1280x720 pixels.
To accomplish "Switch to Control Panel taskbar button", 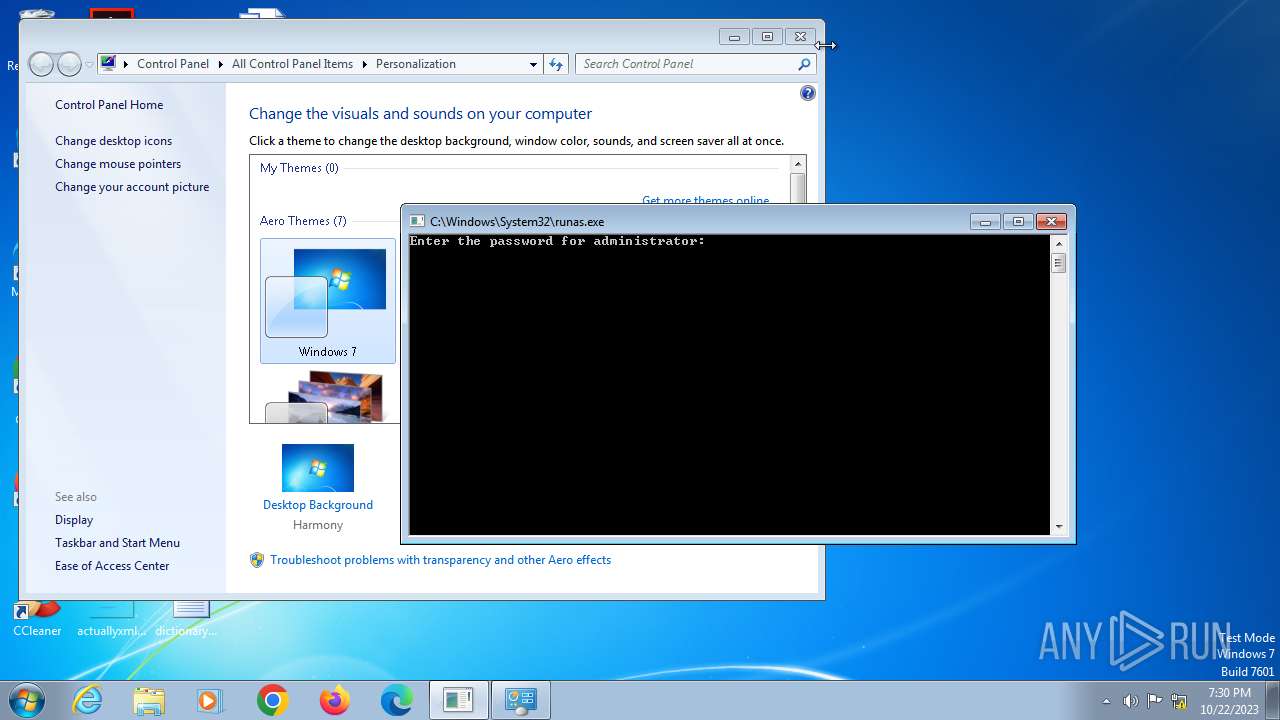I will click(521, 701).
